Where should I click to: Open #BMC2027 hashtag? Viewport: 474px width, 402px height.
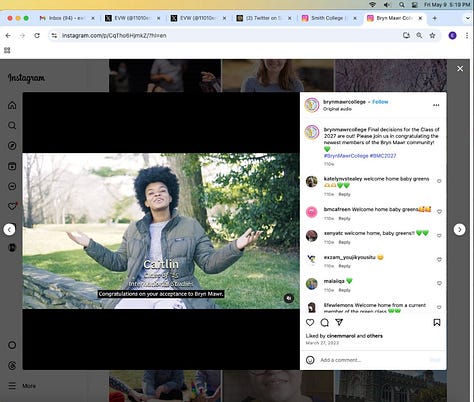pos(383,156)
